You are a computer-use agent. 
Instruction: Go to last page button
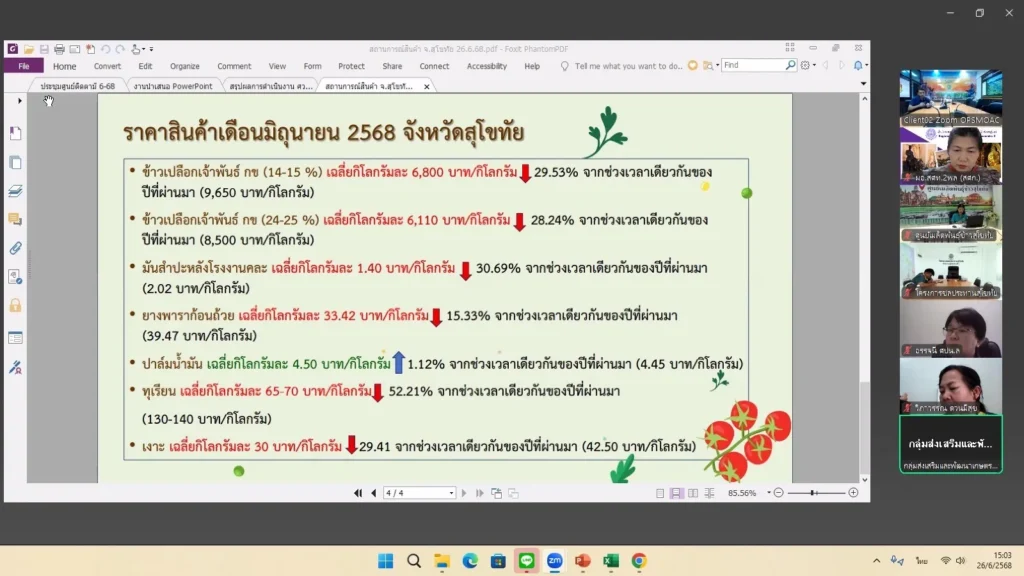(479, 493)
